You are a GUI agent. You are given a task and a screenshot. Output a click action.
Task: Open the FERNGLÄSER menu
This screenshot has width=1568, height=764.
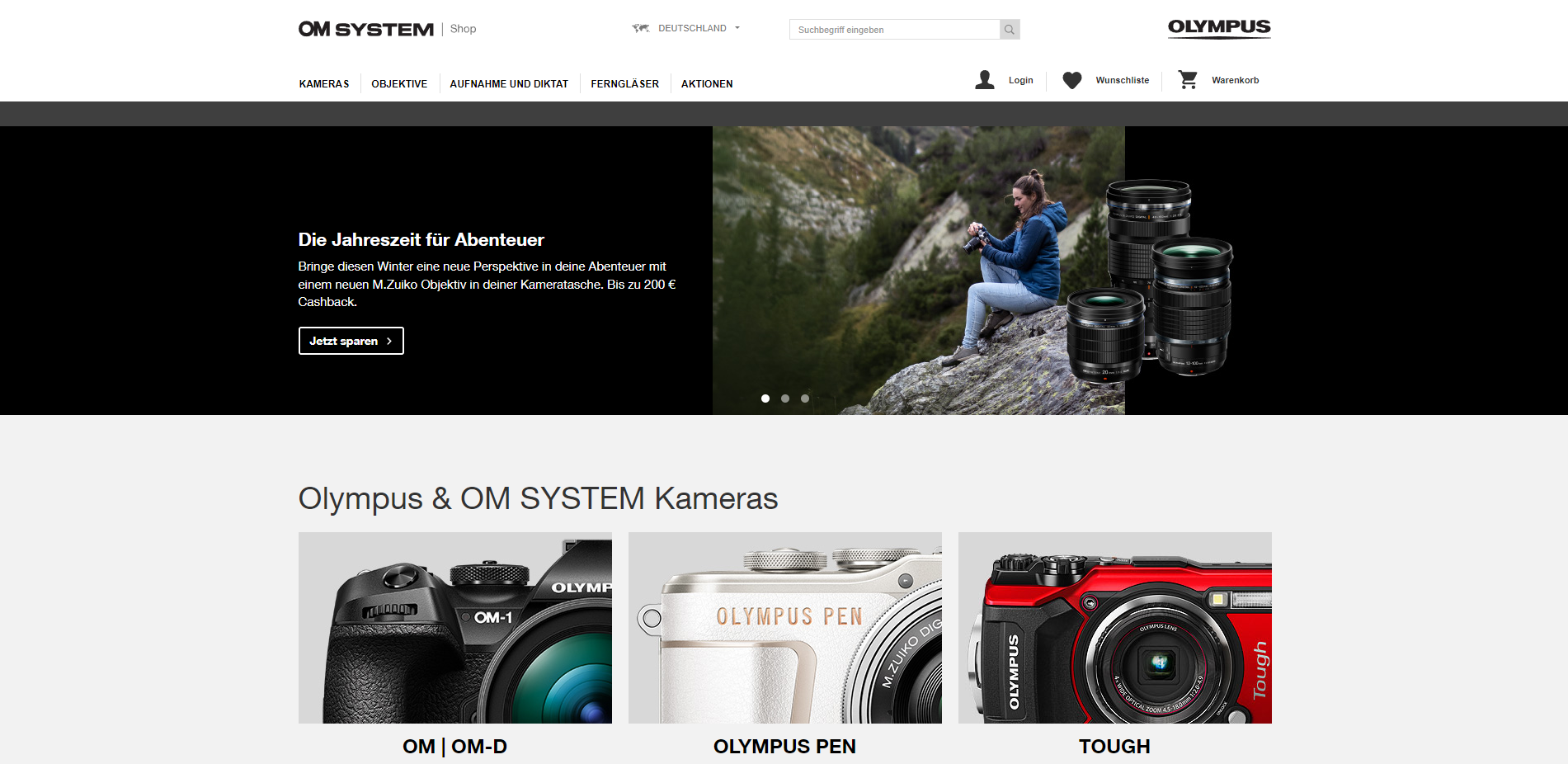625,84
